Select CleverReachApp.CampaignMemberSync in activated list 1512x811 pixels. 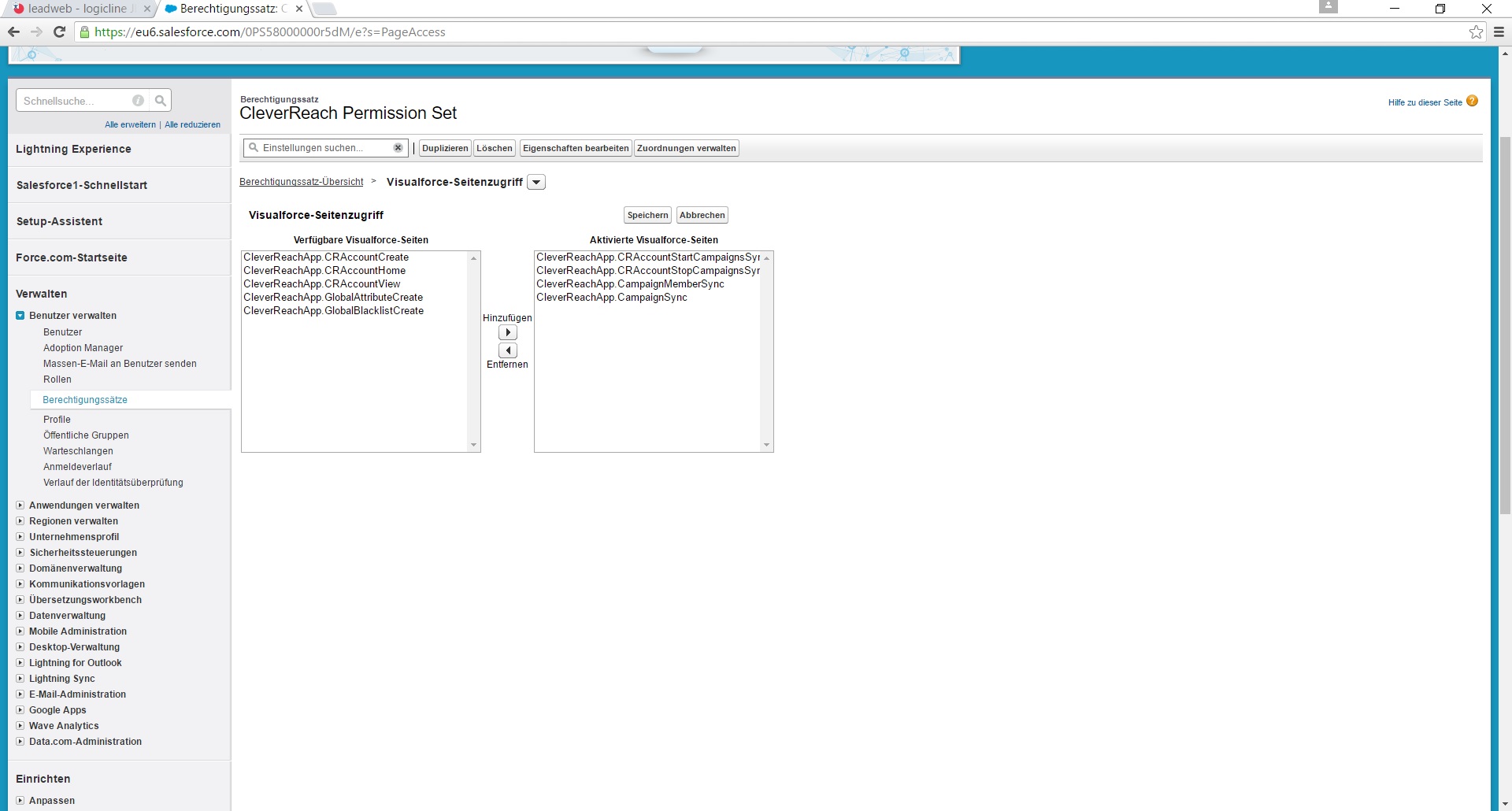pyautogui.click(x=630, y=283)
